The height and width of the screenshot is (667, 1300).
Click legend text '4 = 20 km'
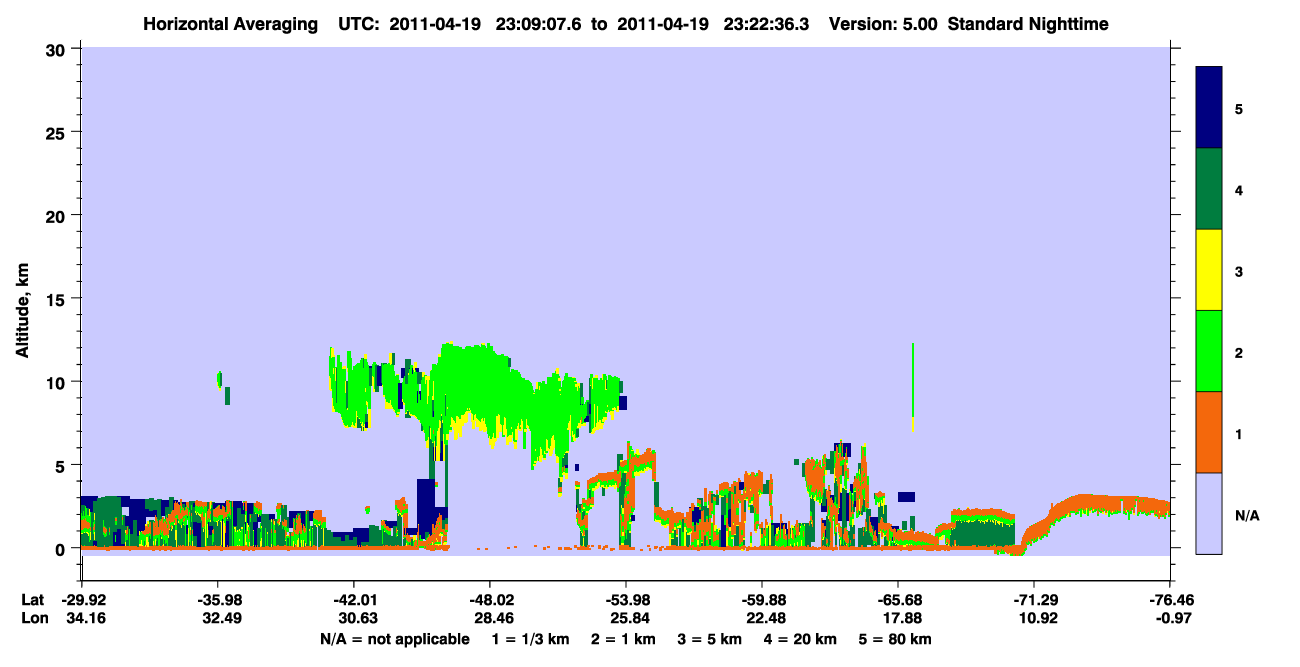(800, 639)
